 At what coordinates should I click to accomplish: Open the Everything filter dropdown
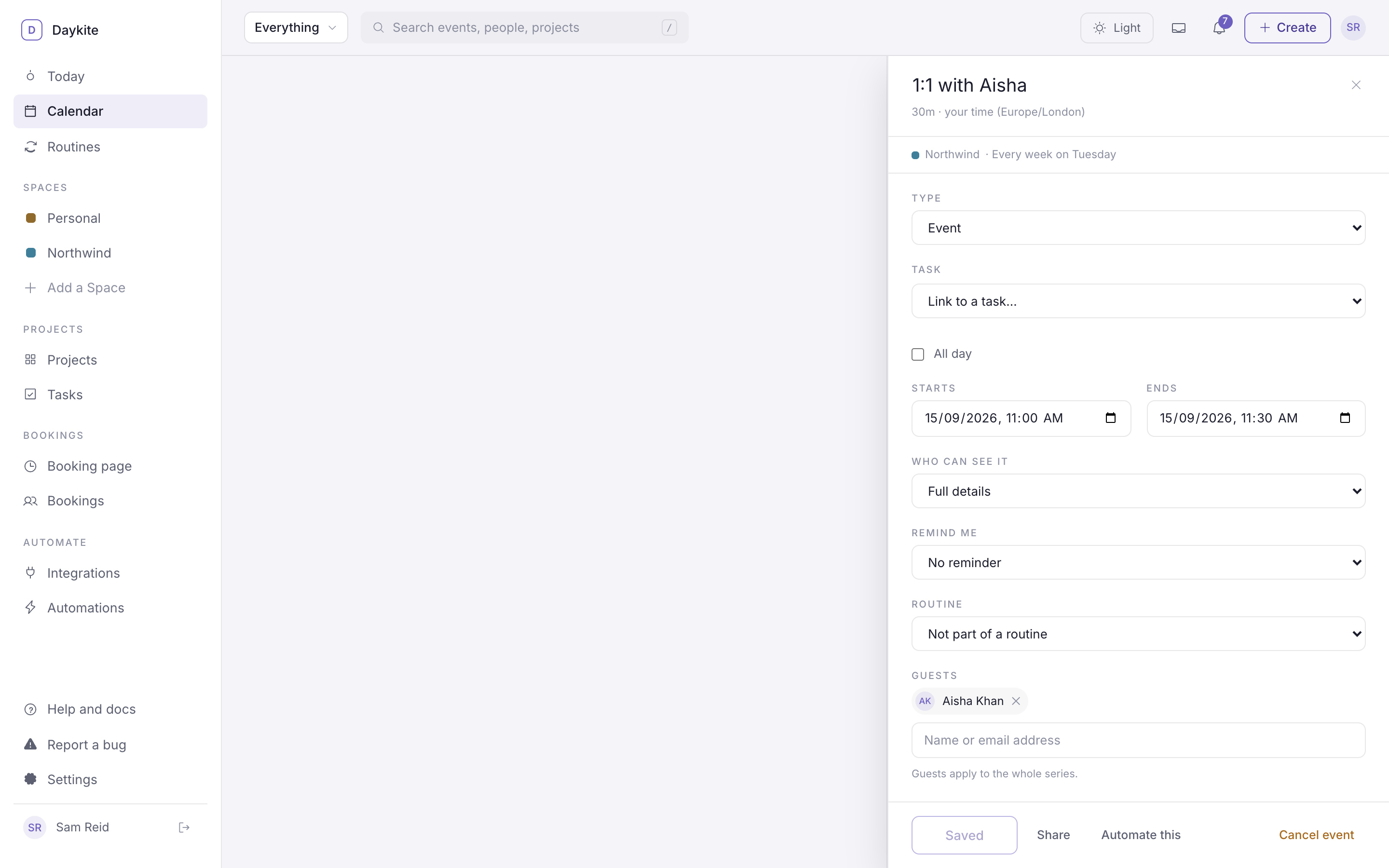point(296,27)
